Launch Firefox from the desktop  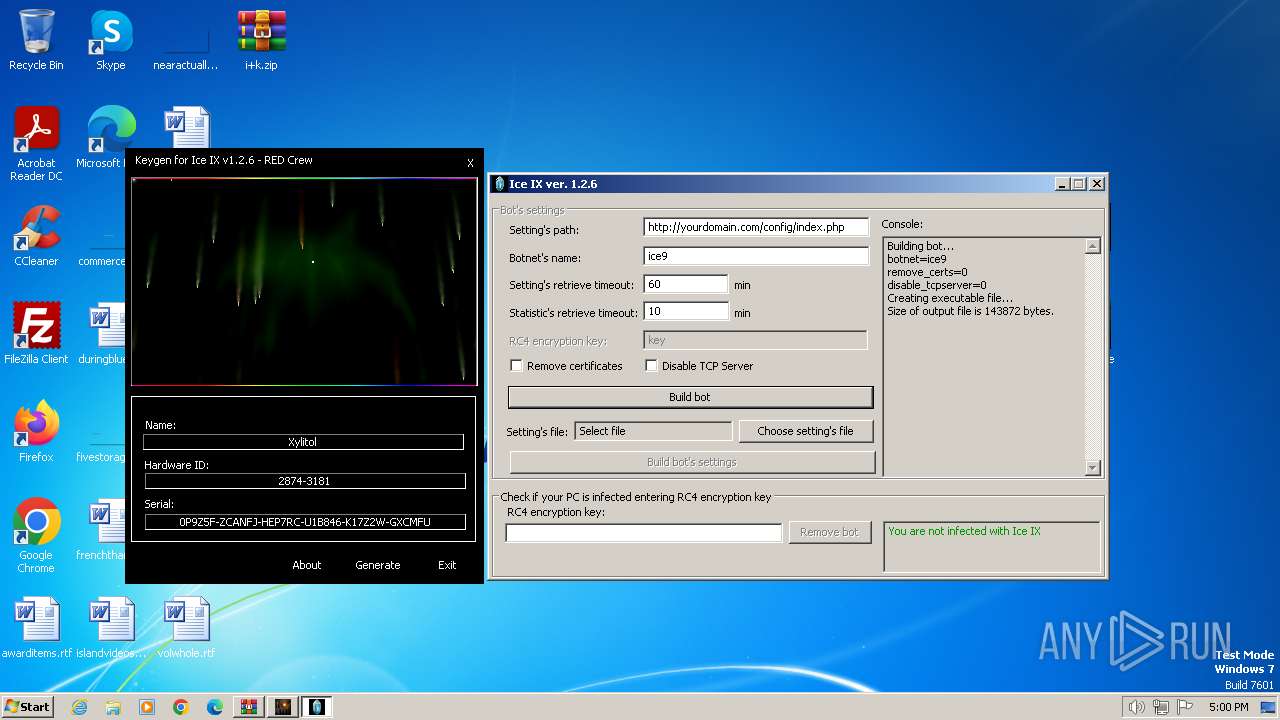[36, 433]
